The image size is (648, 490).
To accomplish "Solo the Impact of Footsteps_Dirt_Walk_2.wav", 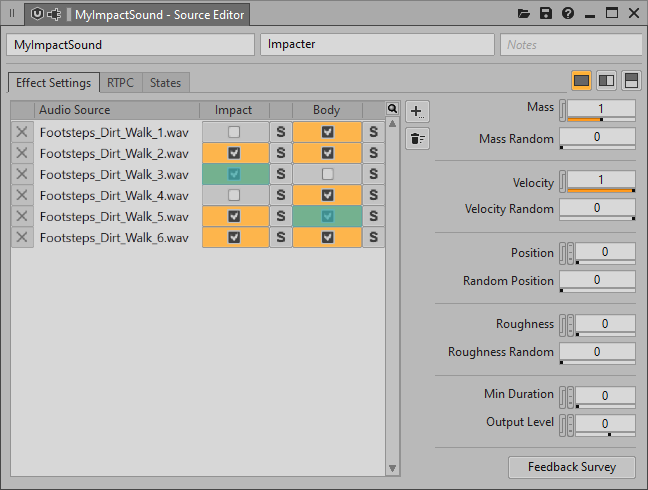I will point(280,153).
